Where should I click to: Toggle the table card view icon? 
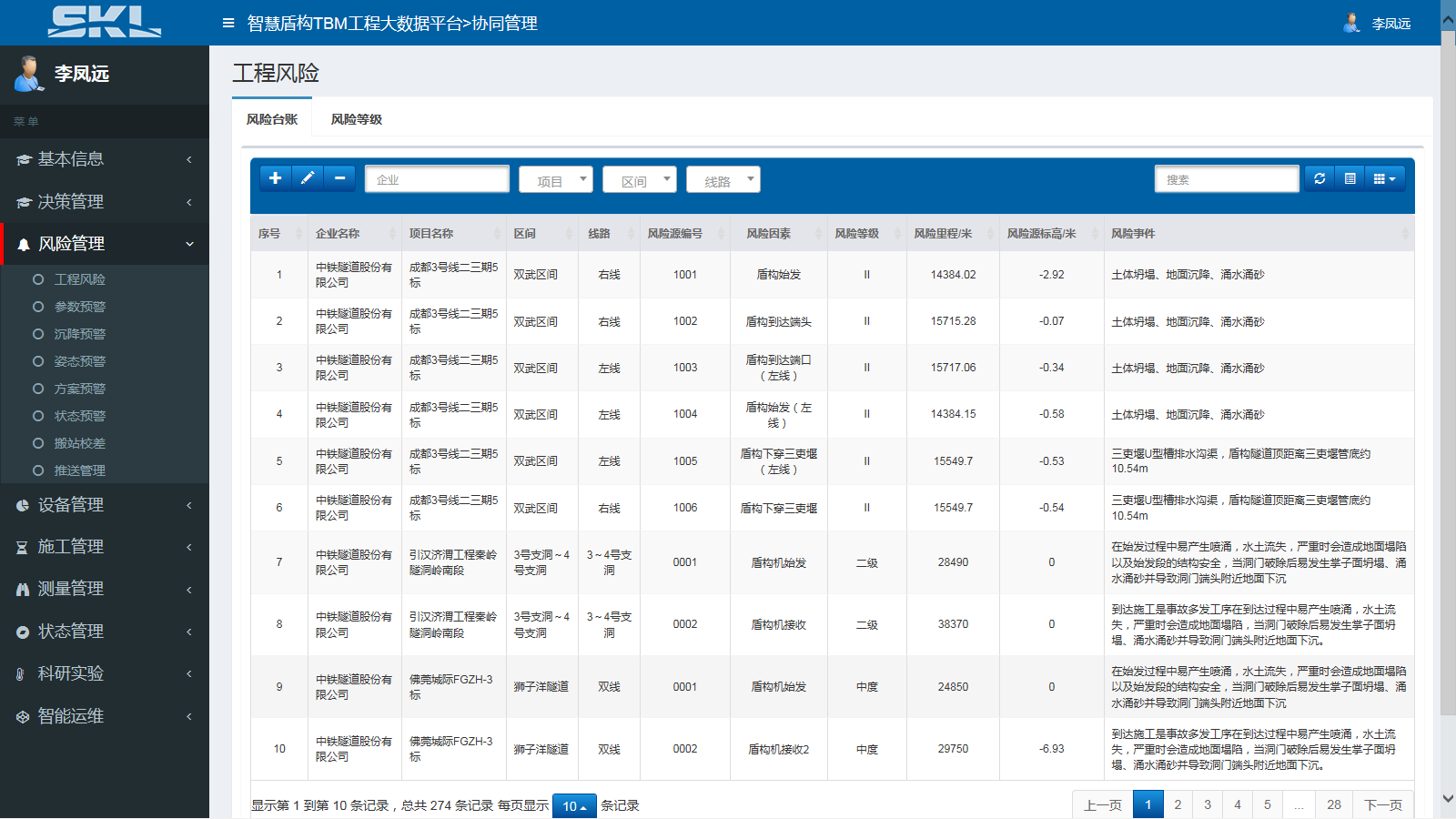pyautogui.click(x=1350, y=178)
